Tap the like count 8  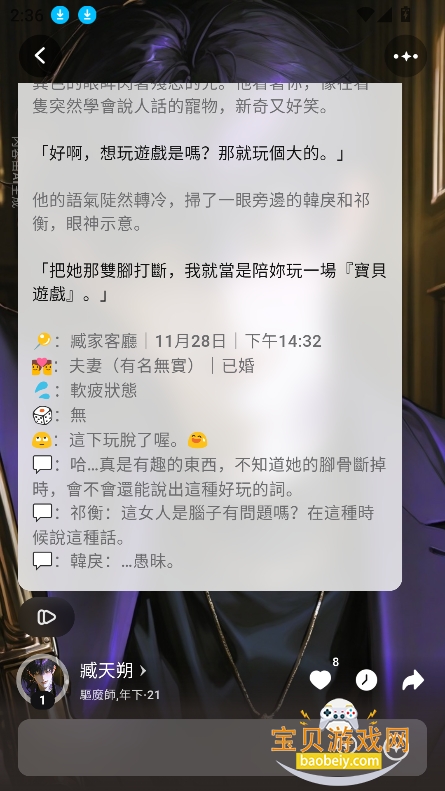(x=336, y=662)
